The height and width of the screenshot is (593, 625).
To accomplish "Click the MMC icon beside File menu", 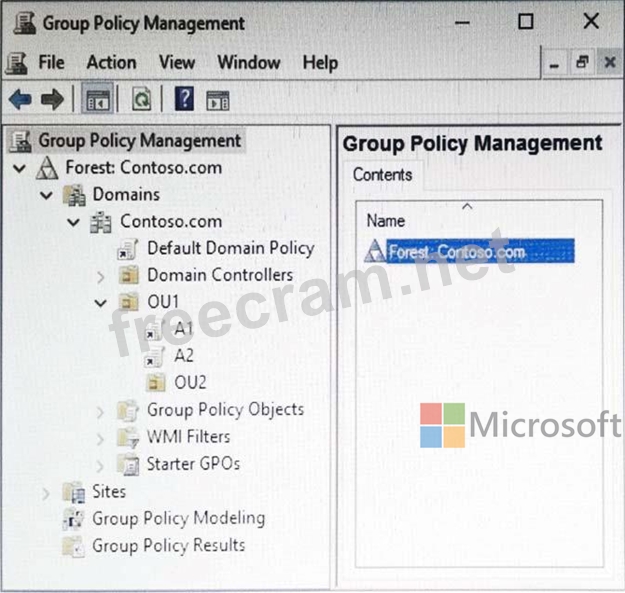I will pos(17,63).
